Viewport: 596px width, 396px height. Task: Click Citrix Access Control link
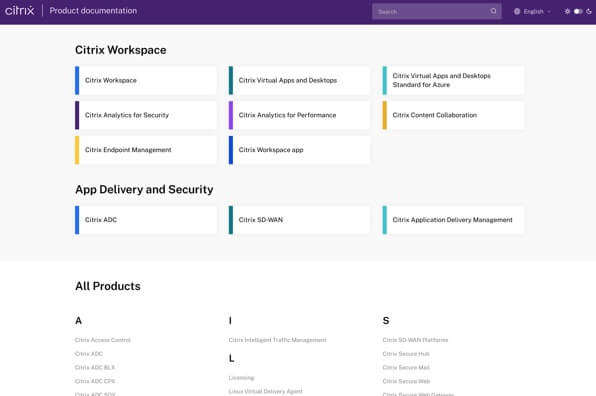[103, 340]
